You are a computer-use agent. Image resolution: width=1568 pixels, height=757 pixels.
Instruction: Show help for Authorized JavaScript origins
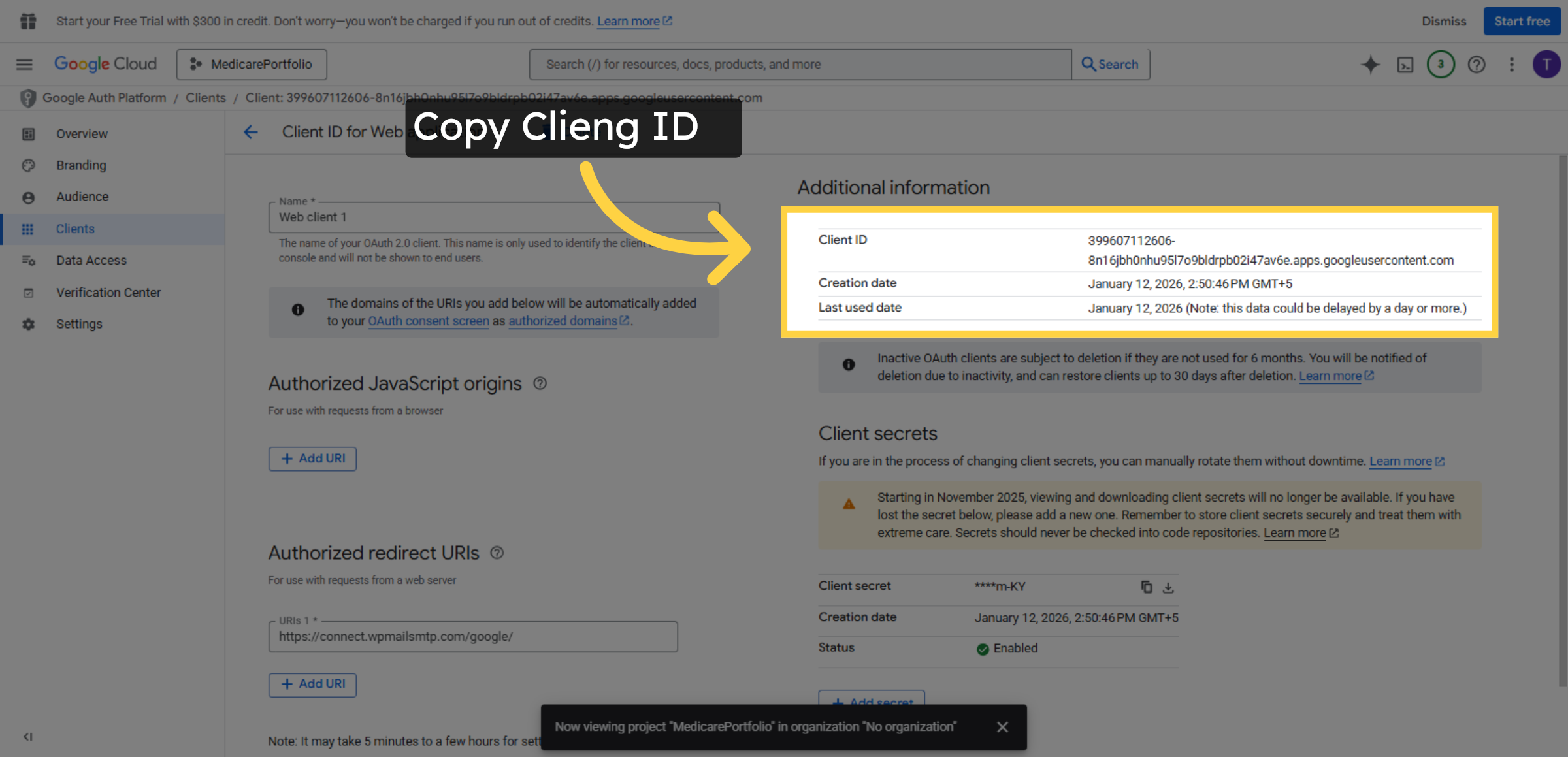click(x=540, y=383)
